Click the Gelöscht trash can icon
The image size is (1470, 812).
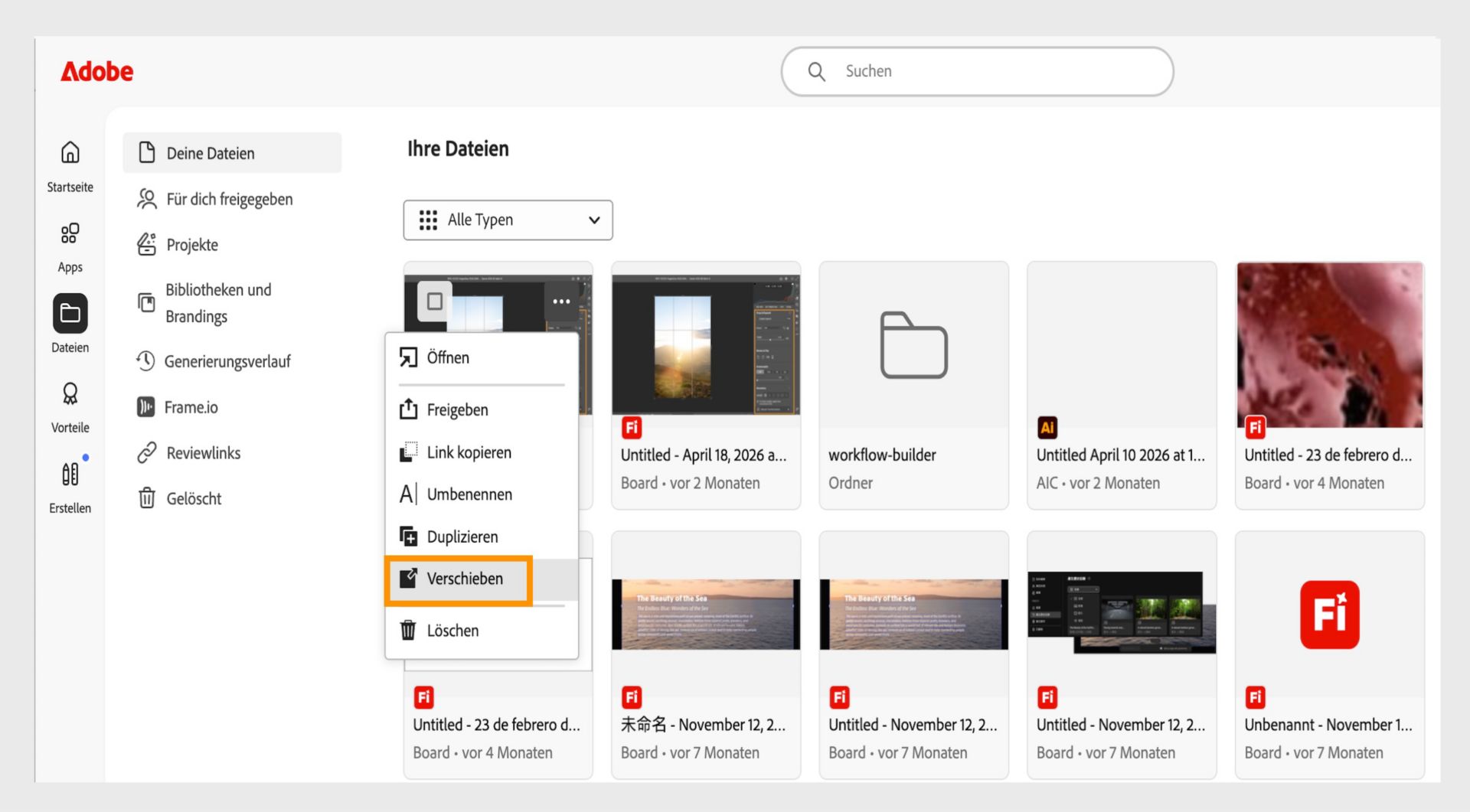pyautogui.click(x=146, y=498)
